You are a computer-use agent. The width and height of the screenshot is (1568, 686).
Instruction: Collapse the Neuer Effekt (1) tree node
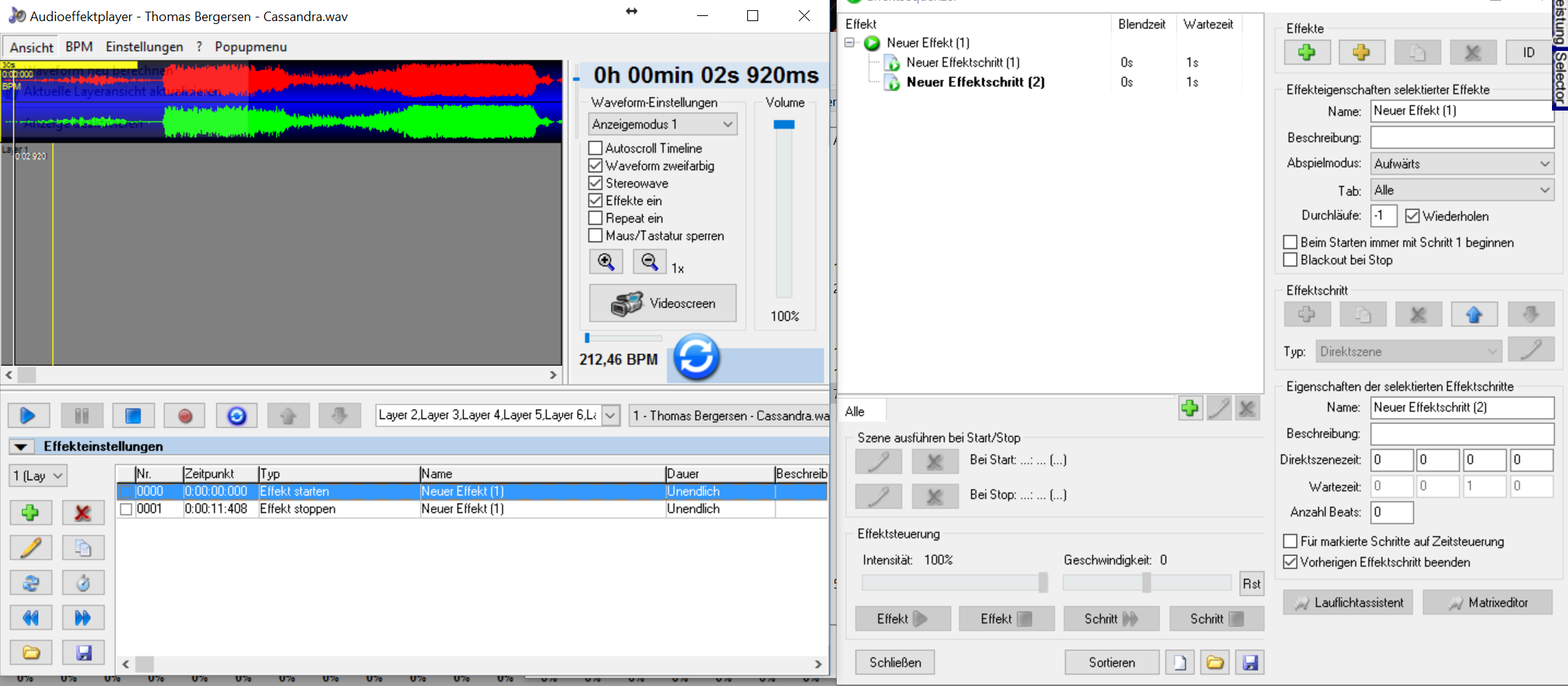[851, 42]
